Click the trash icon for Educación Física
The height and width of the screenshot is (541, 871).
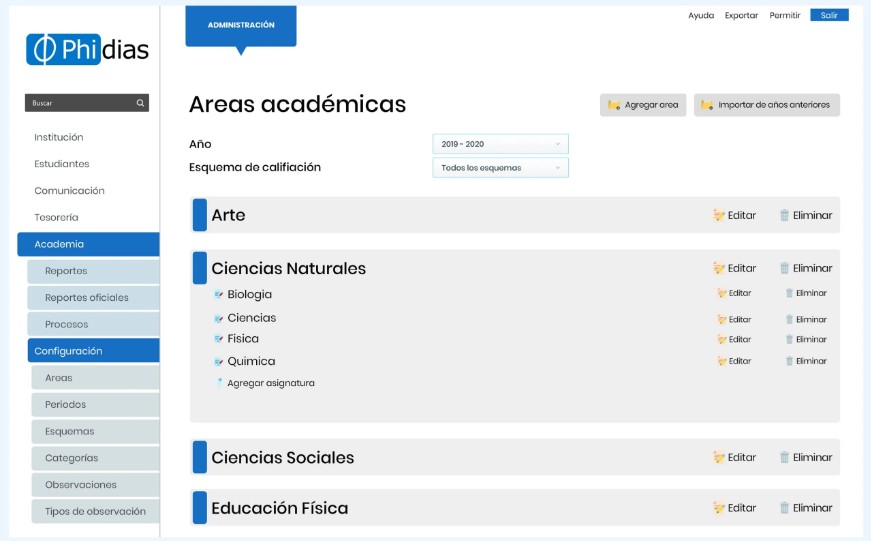[x=785, y=508]
